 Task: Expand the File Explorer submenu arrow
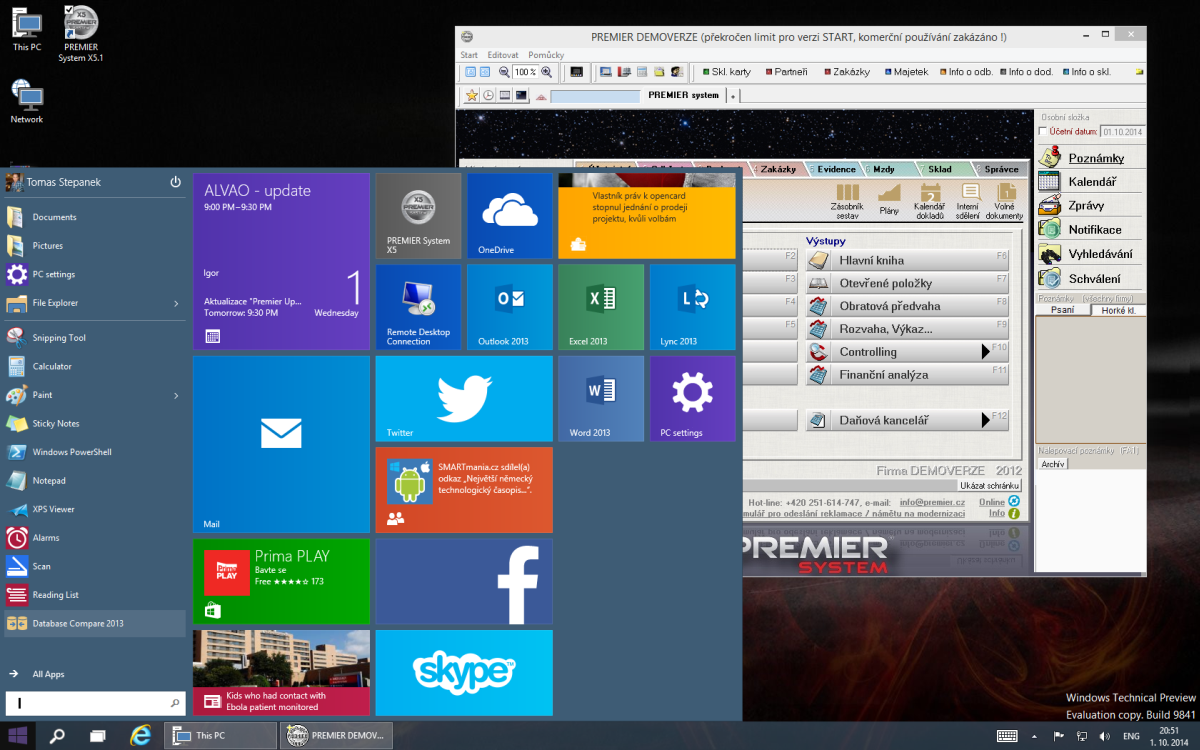[x=176, y=303]
